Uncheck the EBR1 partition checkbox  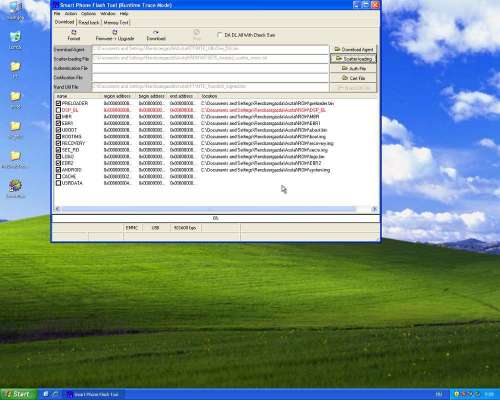point(58,123)
